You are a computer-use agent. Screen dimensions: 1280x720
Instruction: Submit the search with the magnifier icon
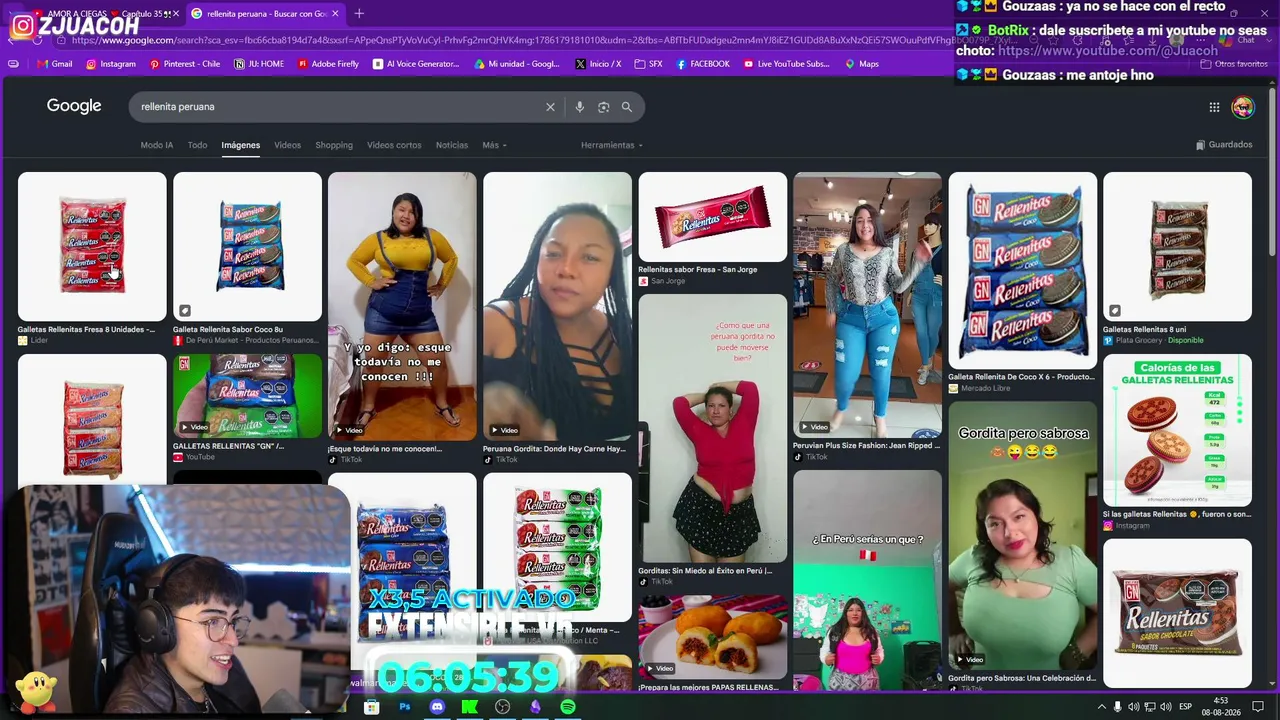click(627, 107)
